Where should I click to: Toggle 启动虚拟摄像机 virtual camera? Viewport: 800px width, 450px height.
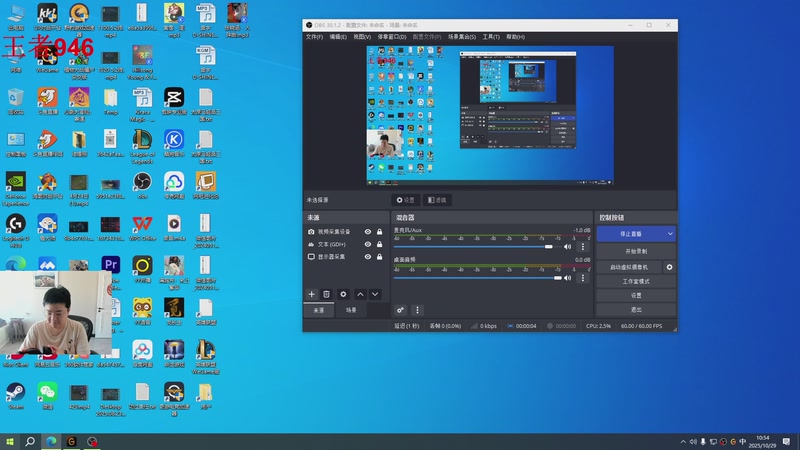(x=629, y=267)
